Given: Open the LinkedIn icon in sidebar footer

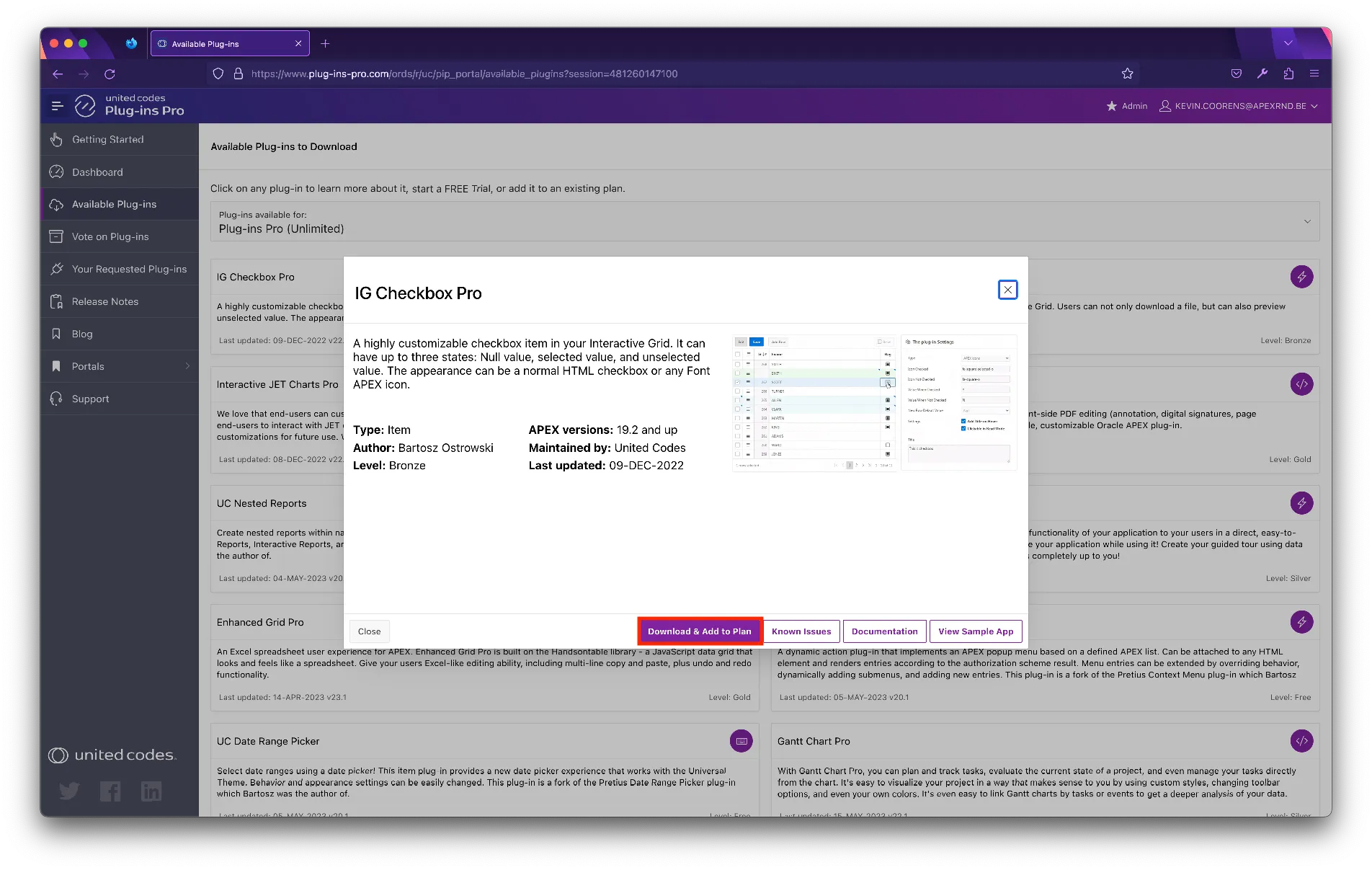Looking at the screenshot, I should tap(151, 791).
